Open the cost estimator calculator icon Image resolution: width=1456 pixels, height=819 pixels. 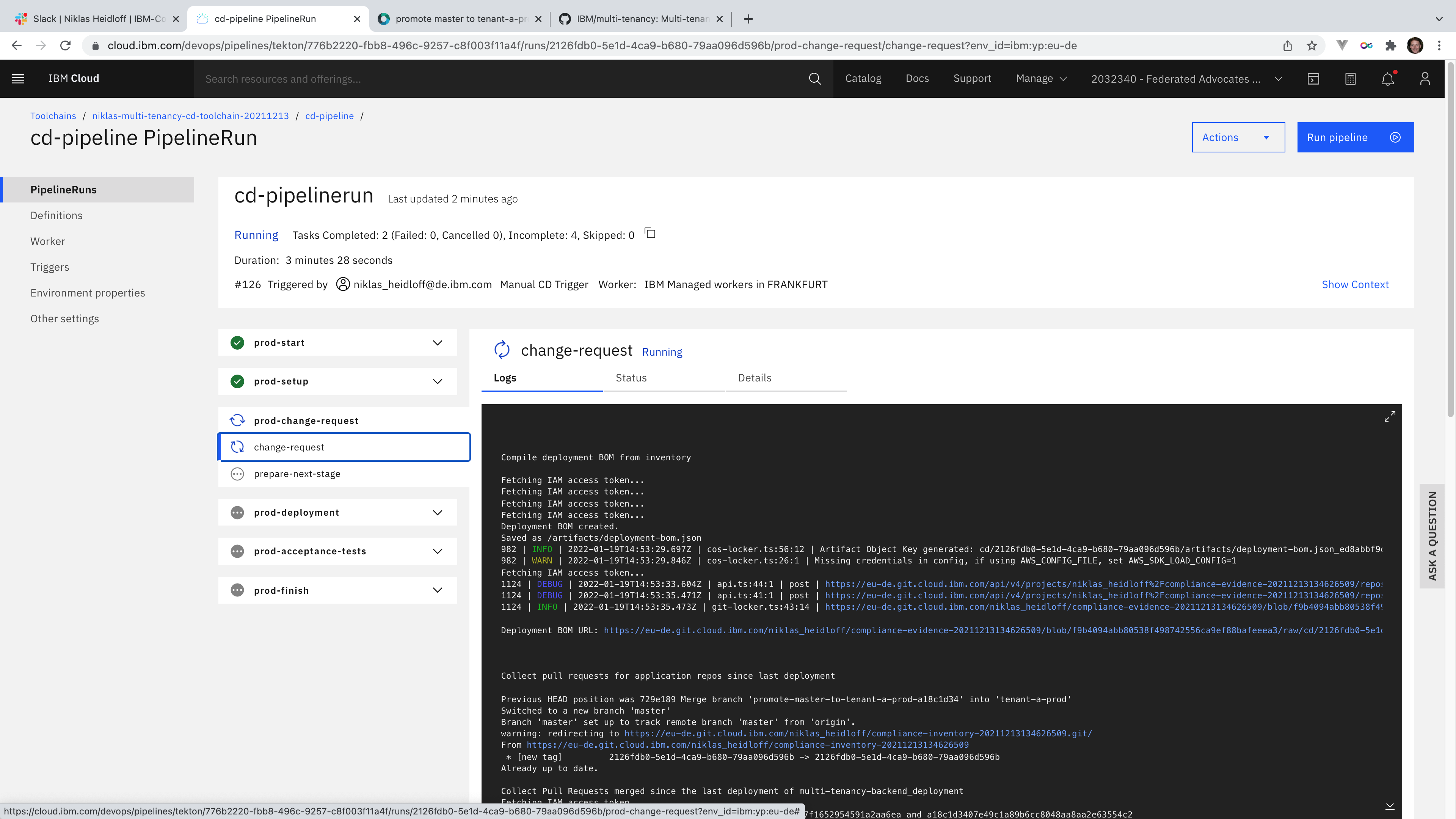click(1350, 78)
